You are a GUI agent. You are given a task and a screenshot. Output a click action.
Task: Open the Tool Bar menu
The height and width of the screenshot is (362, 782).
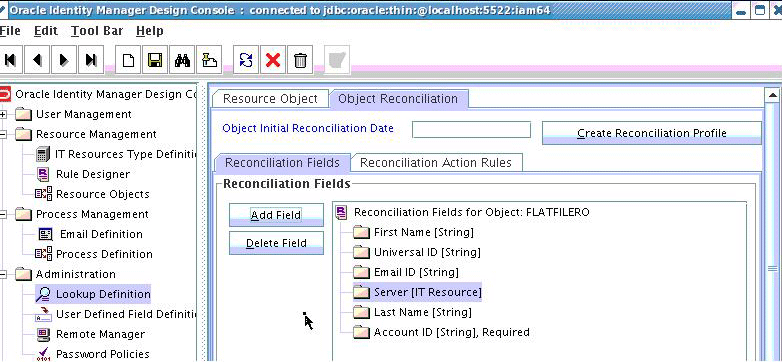pos(97,31)
